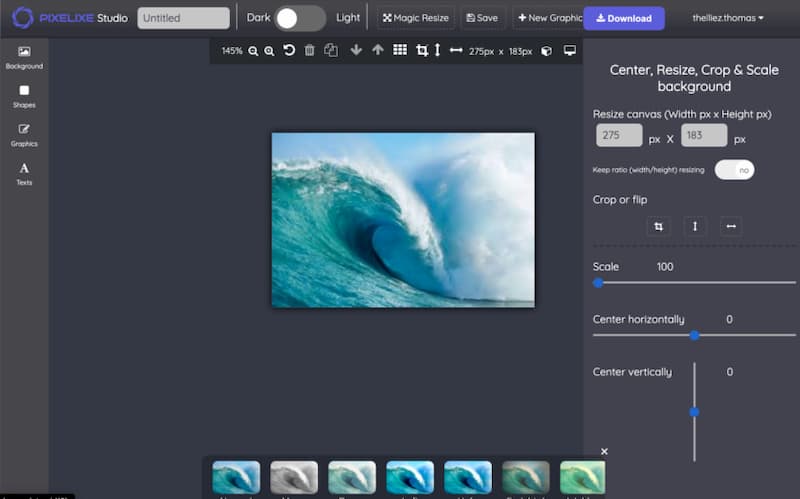Open the Background panel in sidebar
Viewport: 800px width, 499px height.
click(24, 57)
